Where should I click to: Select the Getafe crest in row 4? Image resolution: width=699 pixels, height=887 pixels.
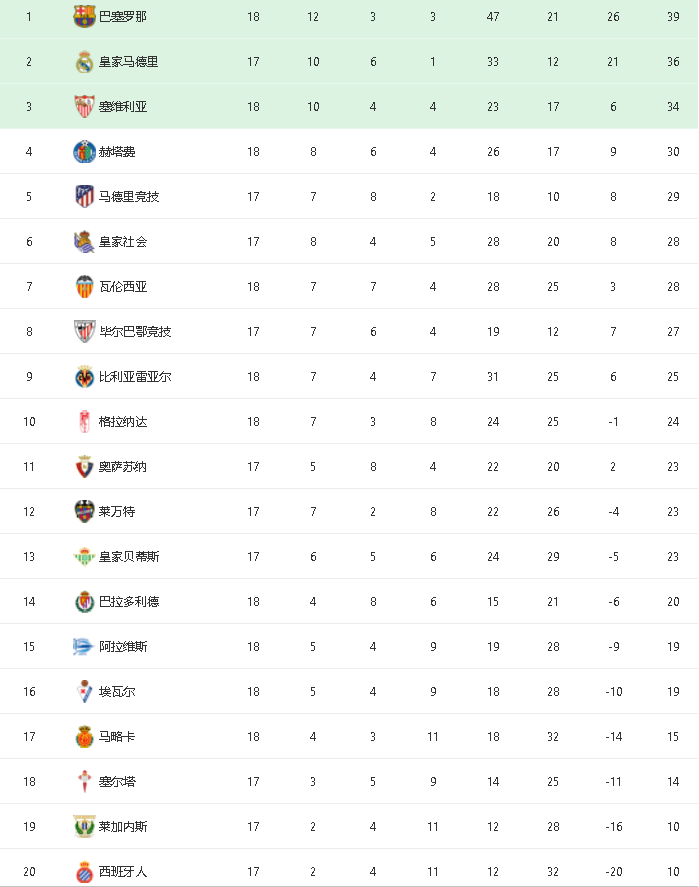point(84,152)
